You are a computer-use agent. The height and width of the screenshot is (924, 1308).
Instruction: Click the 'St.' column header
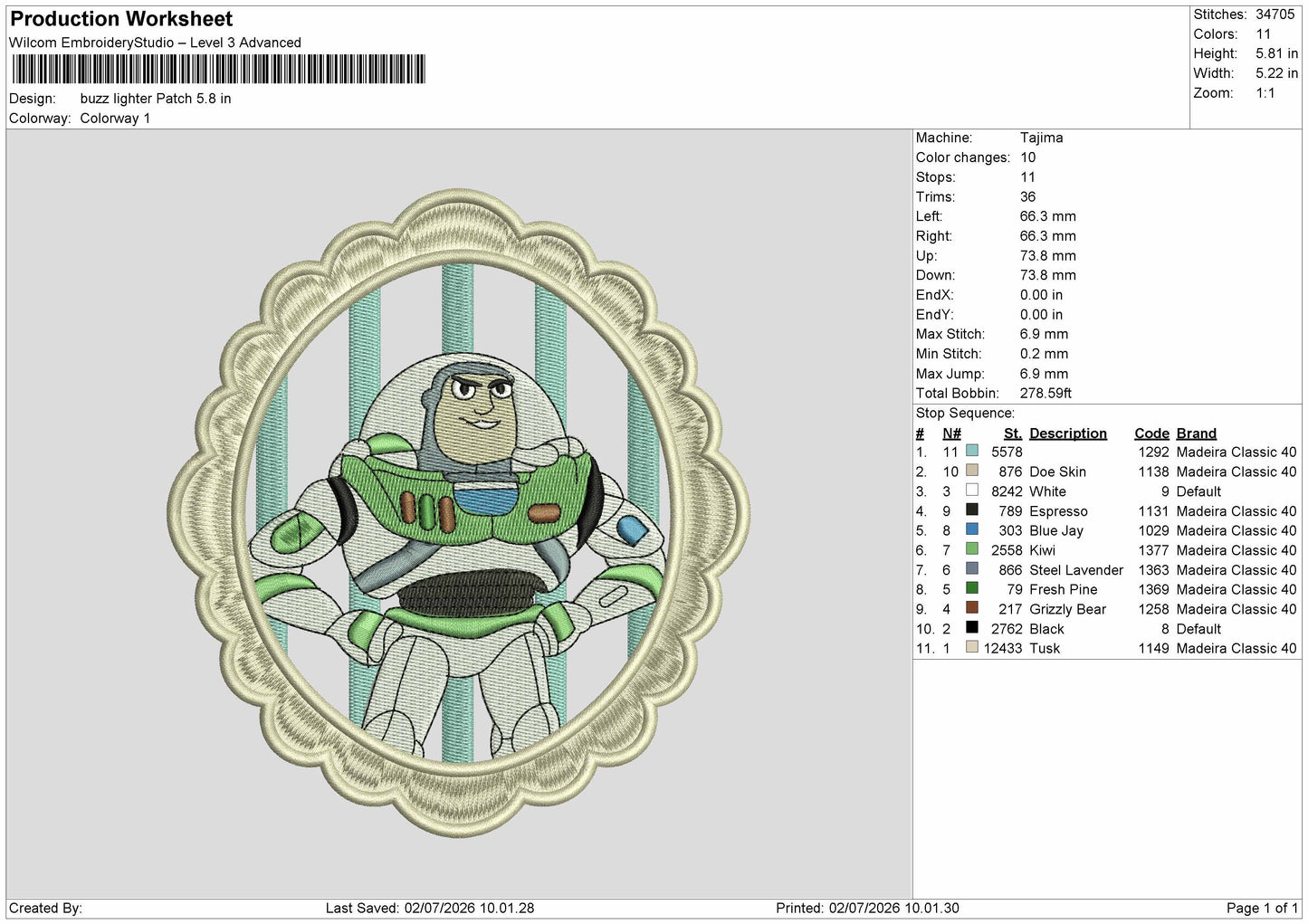click(x=1013, y=433)
